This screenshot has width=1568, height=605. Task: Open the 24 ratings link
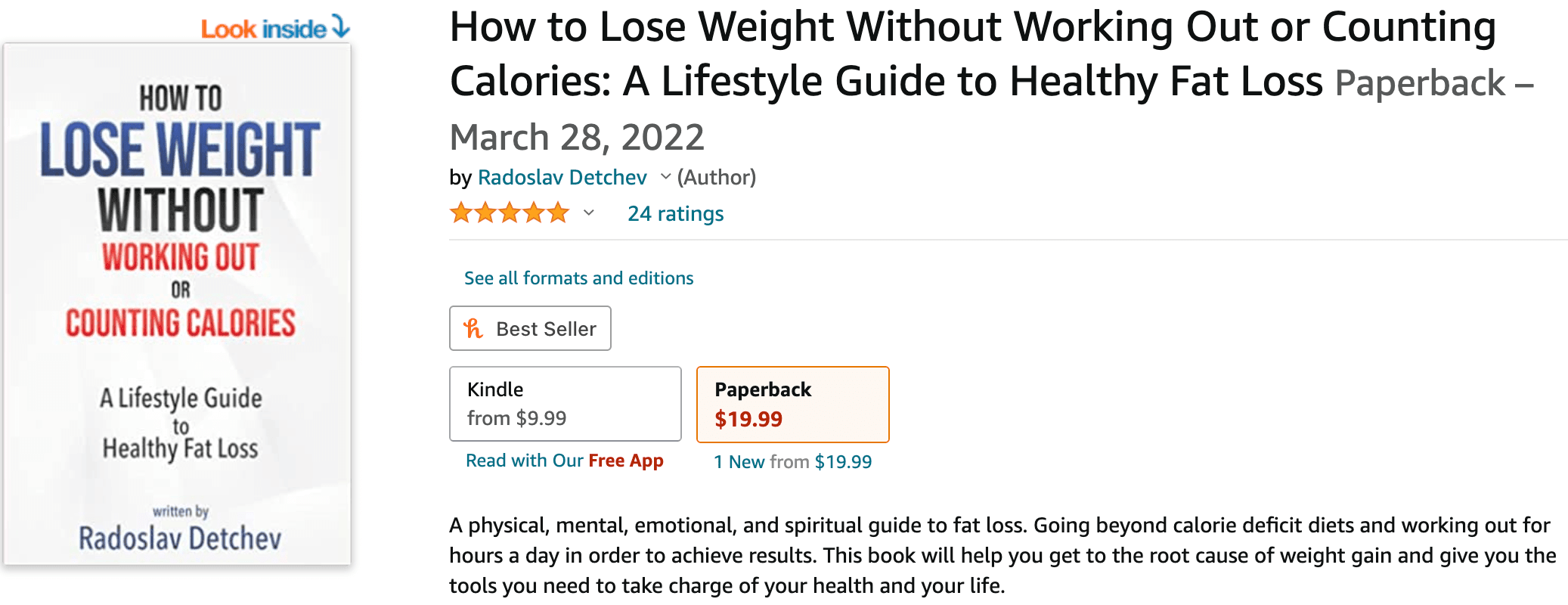coord(675,214)
